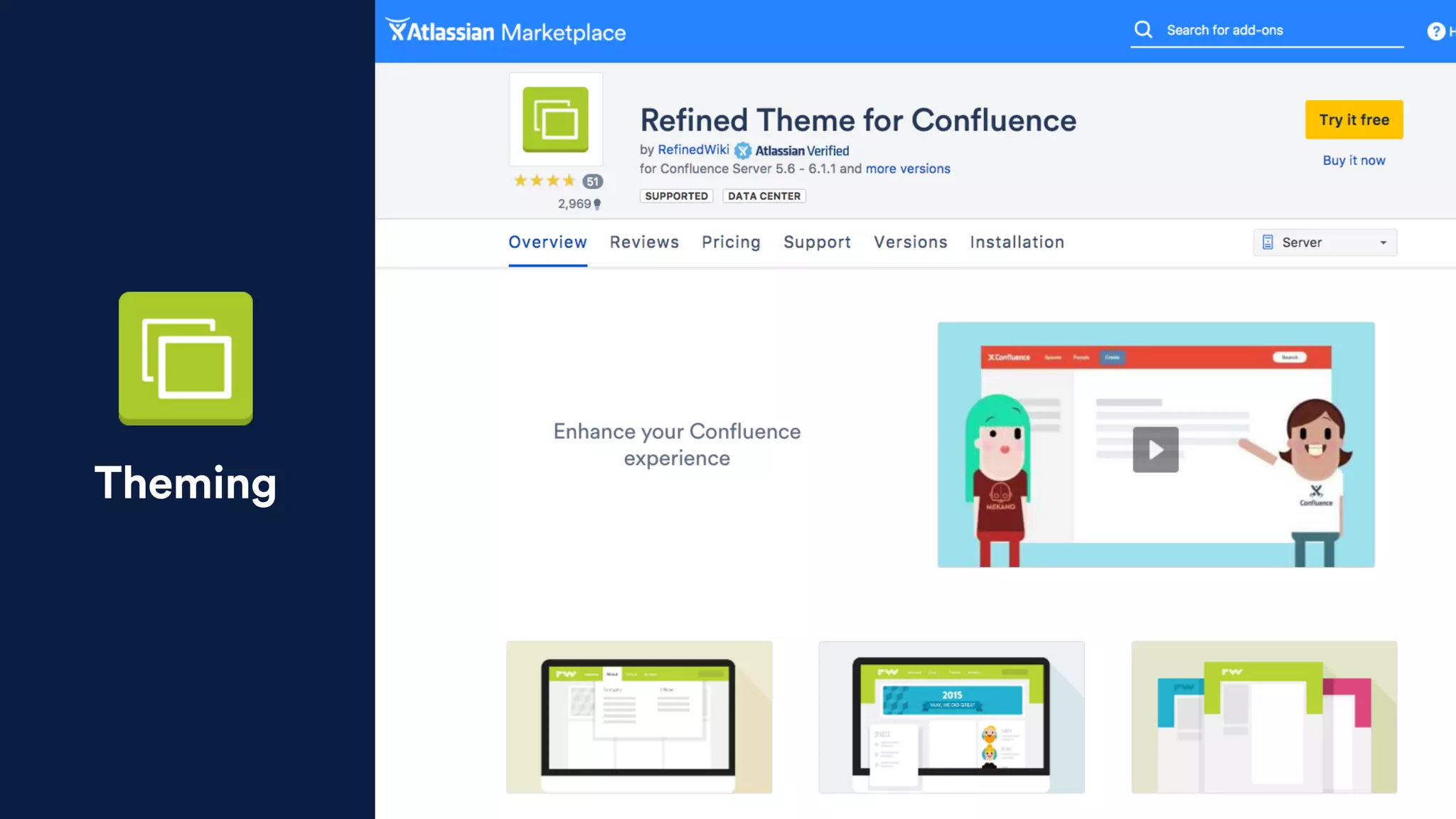The height and width of the screenshot is (819, 1456).
Task: Open the 2015 dashboard screenshot thumbnail
Action: point(951,717)
